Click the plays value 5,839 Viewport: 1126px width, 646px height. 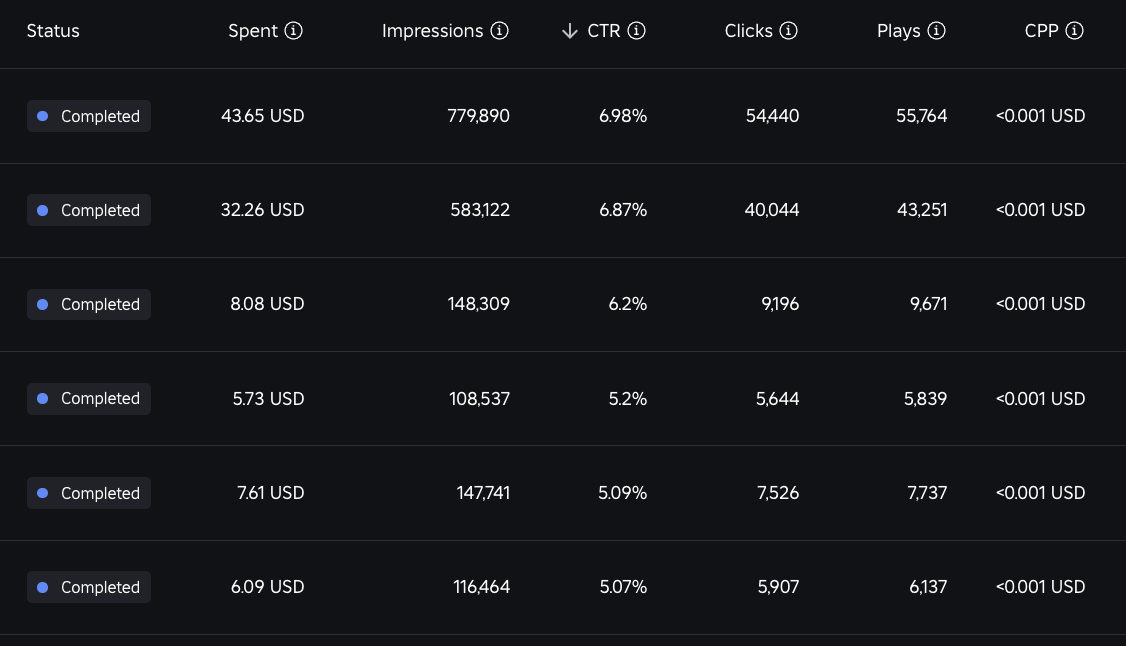point(926,398)
